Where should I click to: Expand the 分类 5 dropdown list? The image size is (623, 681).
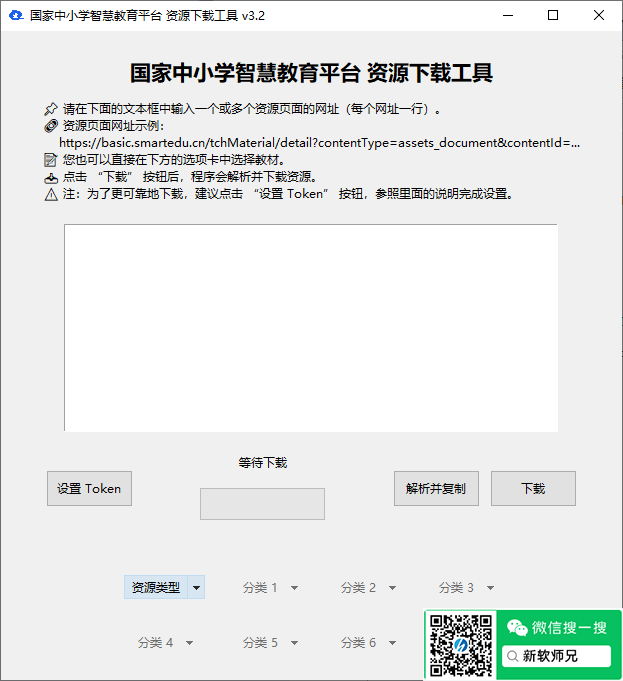click(x=270, y=643)
